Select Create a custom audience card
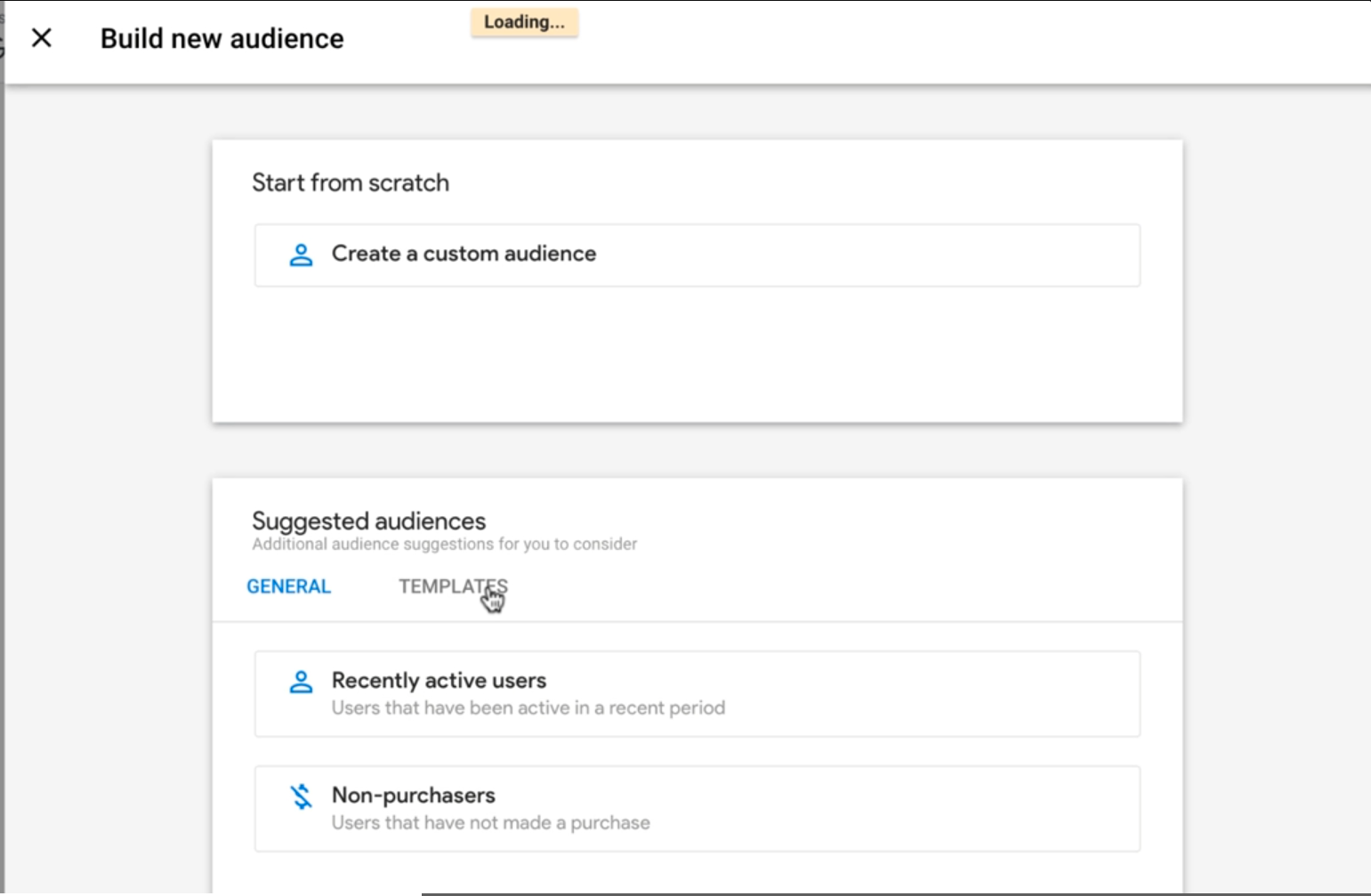 [x=697, y=255]
